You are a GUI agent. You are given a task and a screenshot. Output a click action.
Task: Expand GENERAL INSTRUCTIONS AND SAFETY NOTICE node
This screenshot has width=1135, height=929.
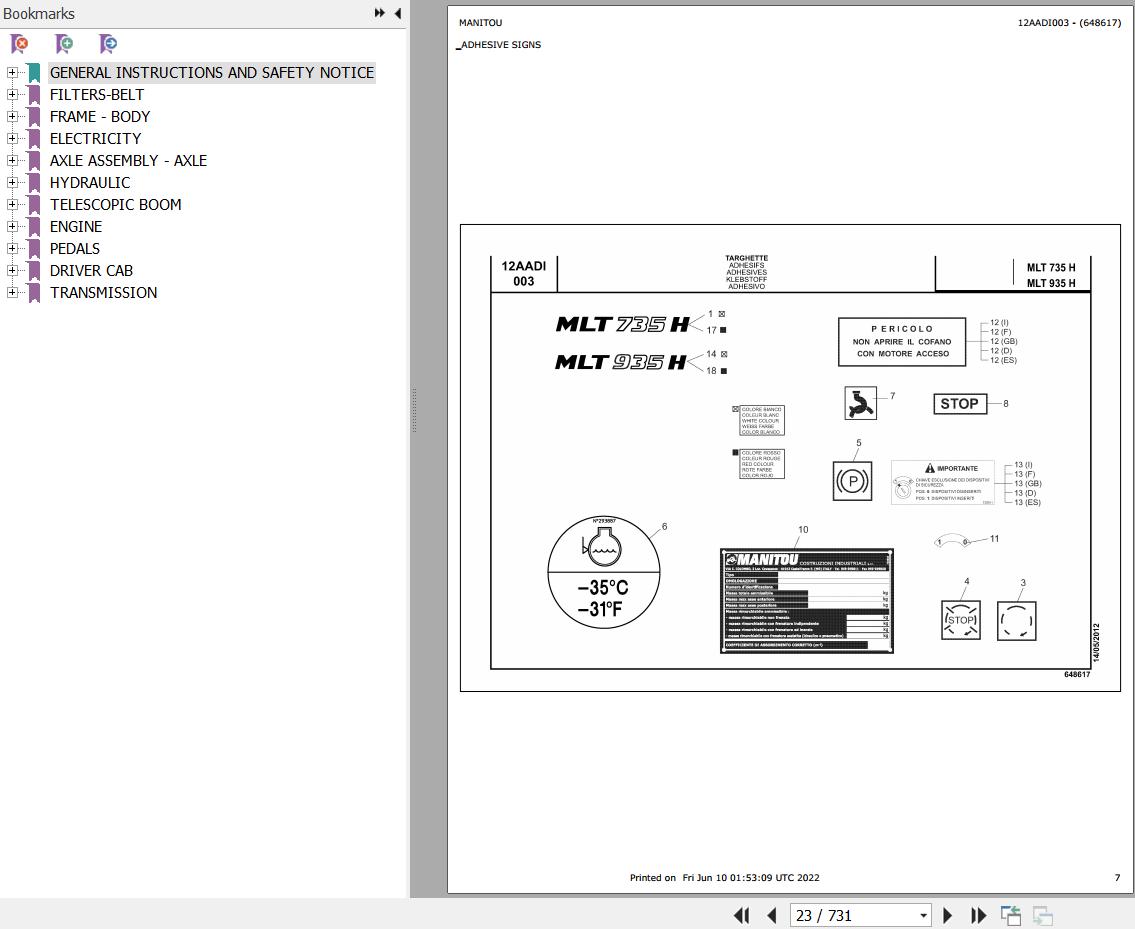pos(12,72)
